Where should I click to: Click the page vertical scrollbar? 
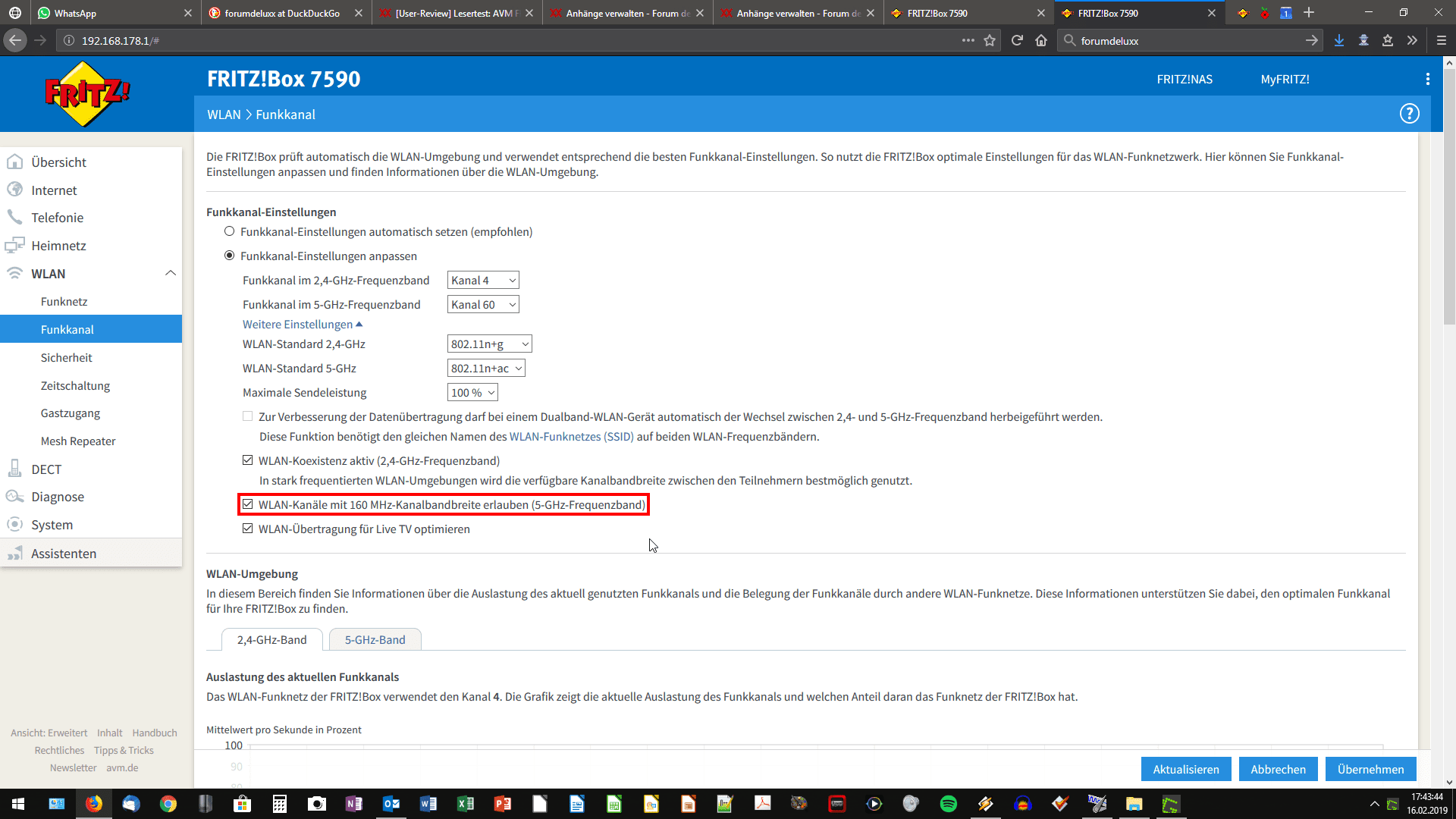pos(1449,197)
